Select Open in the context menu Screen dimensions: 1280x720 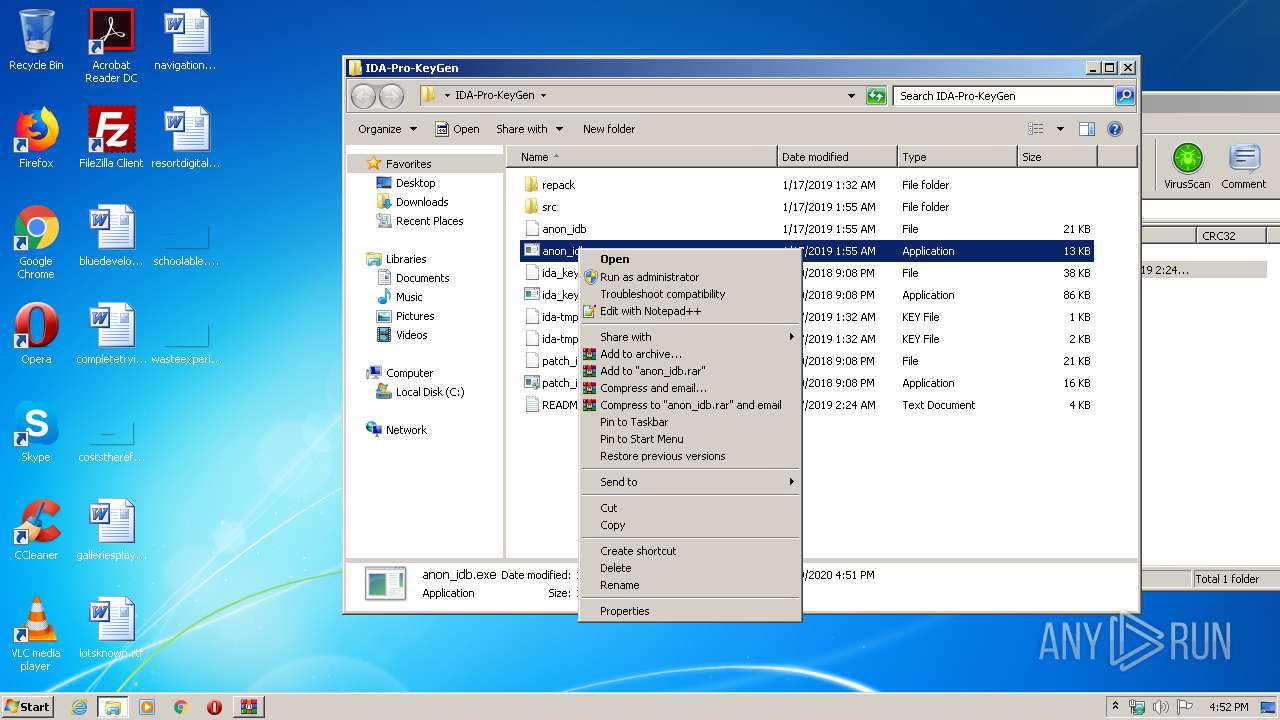(x=690, y=259)
